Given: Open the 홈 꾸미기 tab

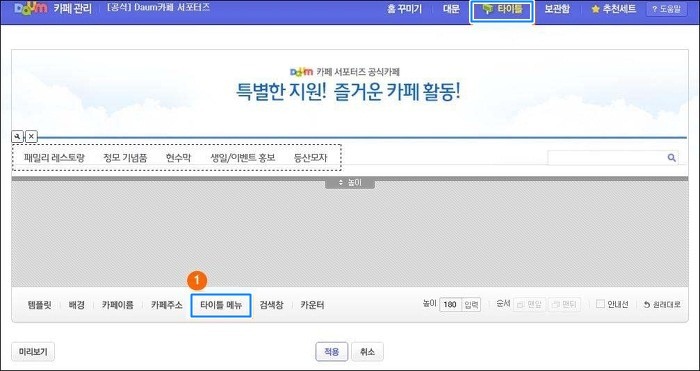Looking at the screenshot, I should 404,9.
